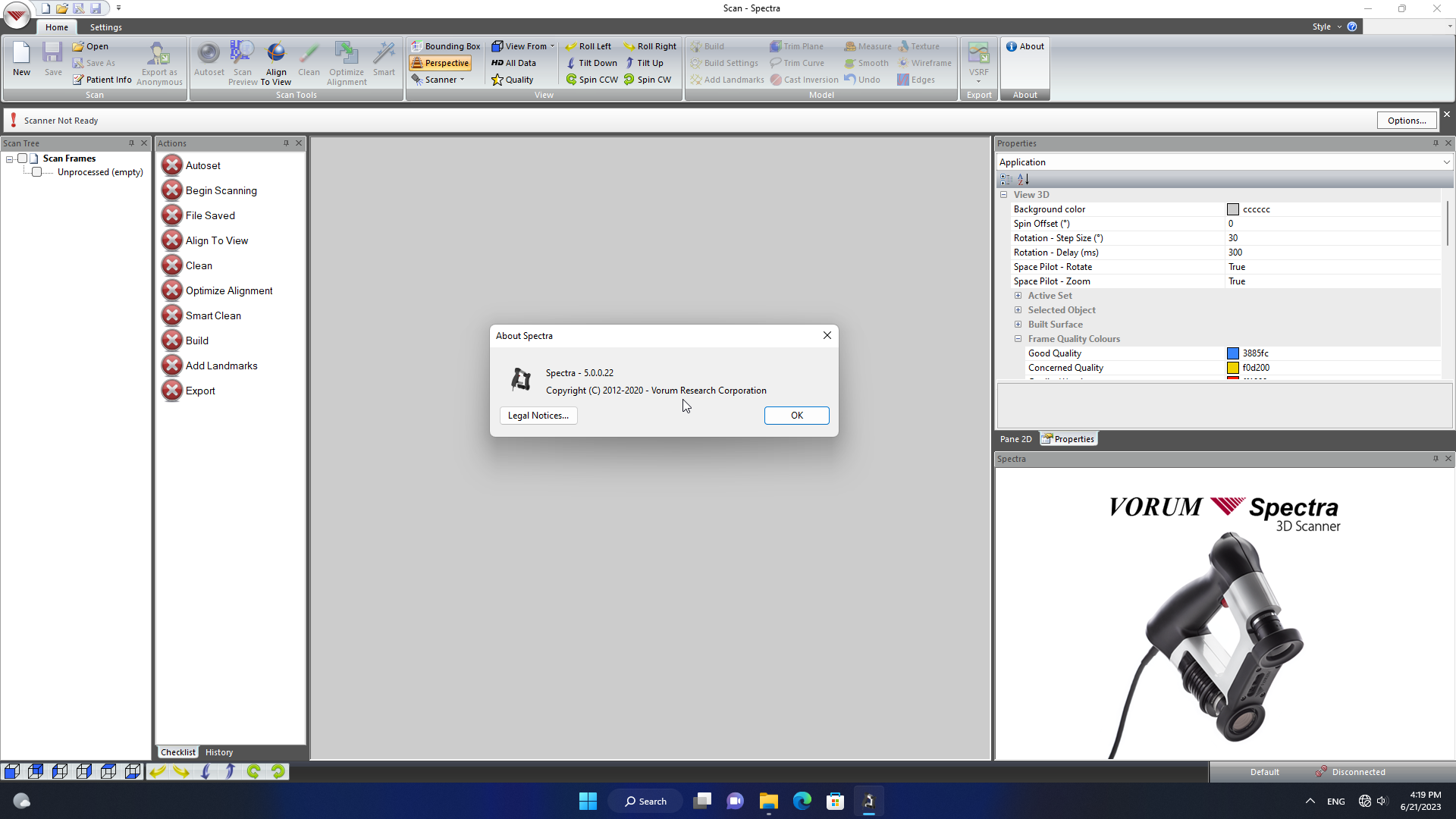The image size is (1456, 819).
Task: Switch to the Home ribbon tab
Action: click(x=57, y=27)
